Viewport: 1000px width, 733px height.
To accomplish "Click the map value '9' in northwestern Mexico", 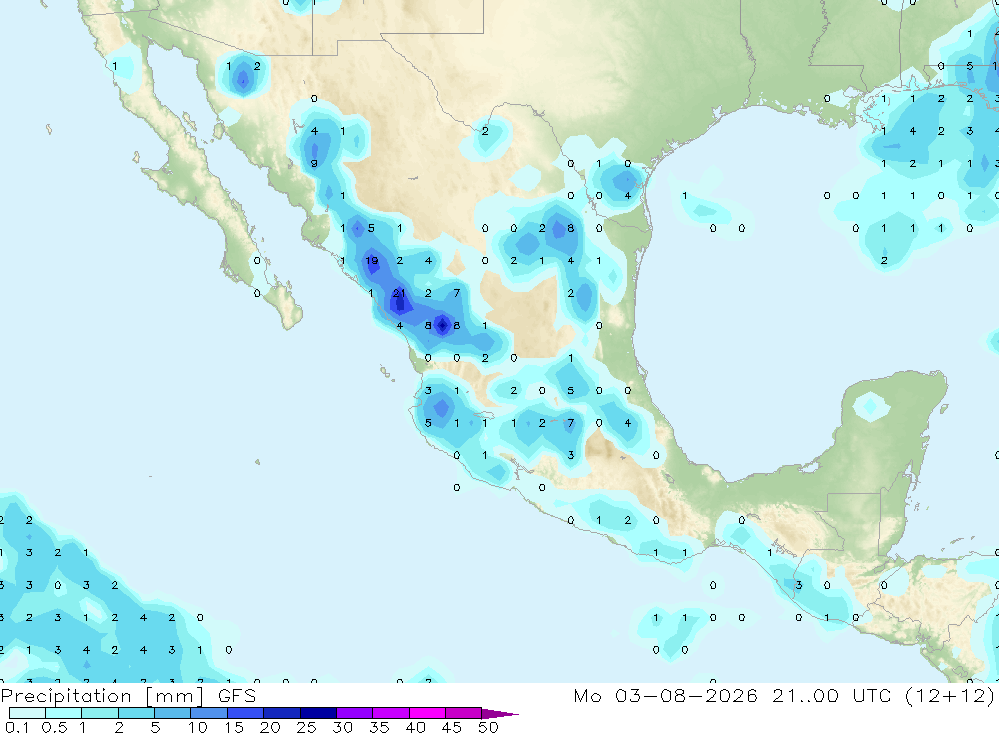I will (x=314, y=164).
